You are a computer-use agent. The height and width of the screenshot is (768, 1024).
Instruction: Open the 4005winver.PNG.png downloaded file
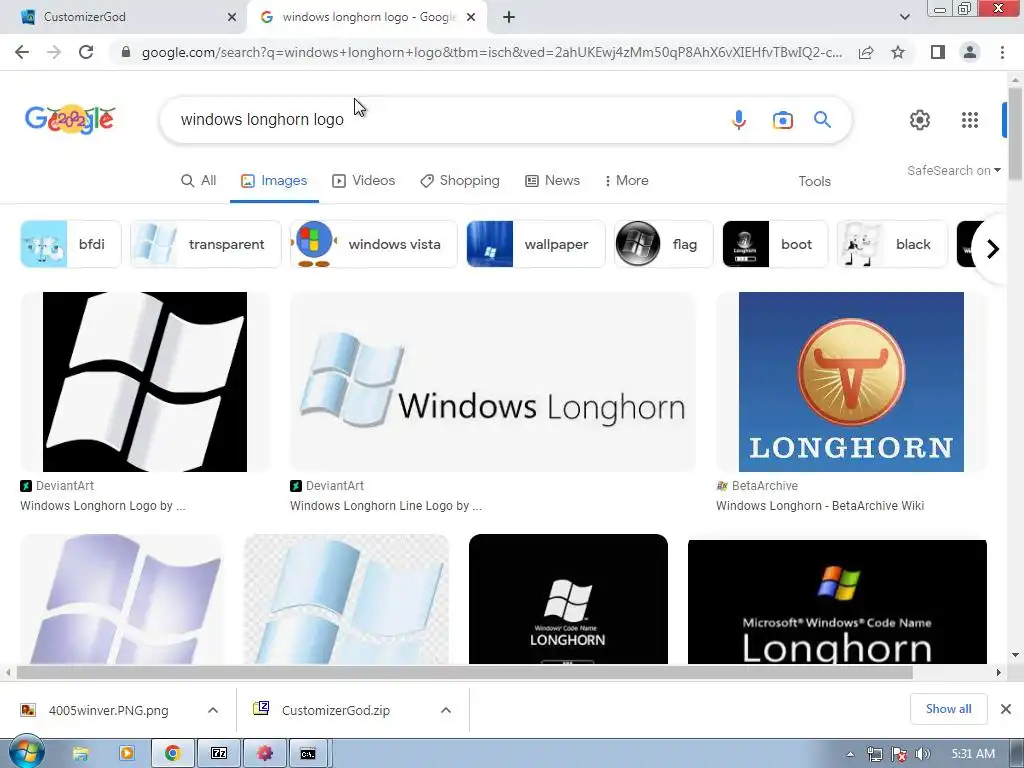108,710
